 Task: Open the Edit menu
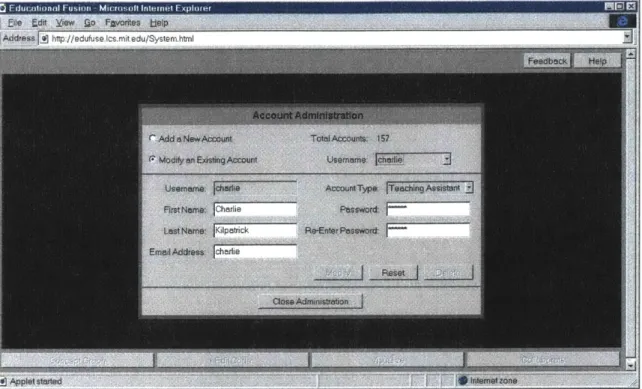click(39, 23)
